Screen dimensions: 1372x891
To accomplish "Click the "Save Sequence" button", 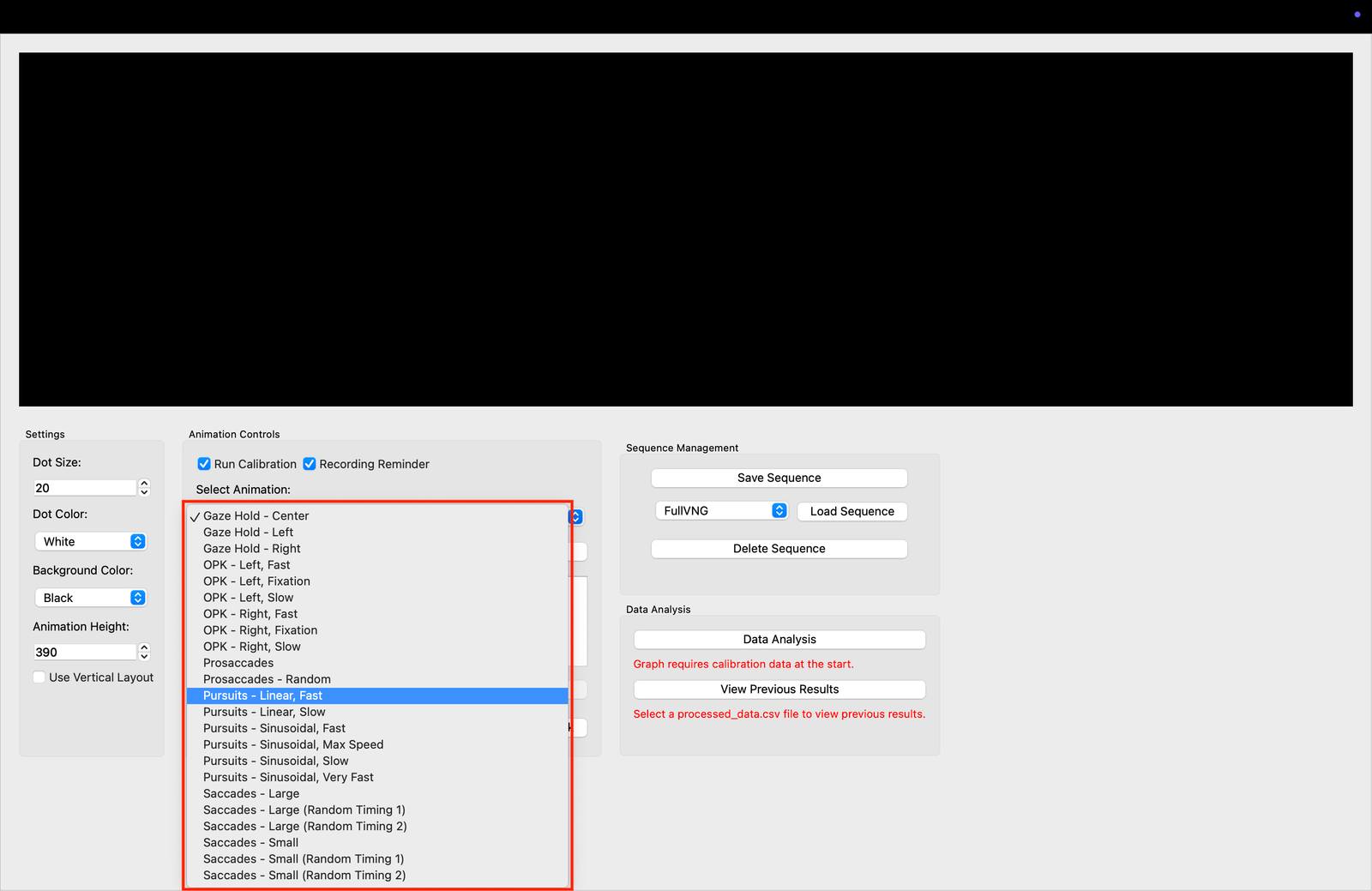I will (x=778, y=478).
